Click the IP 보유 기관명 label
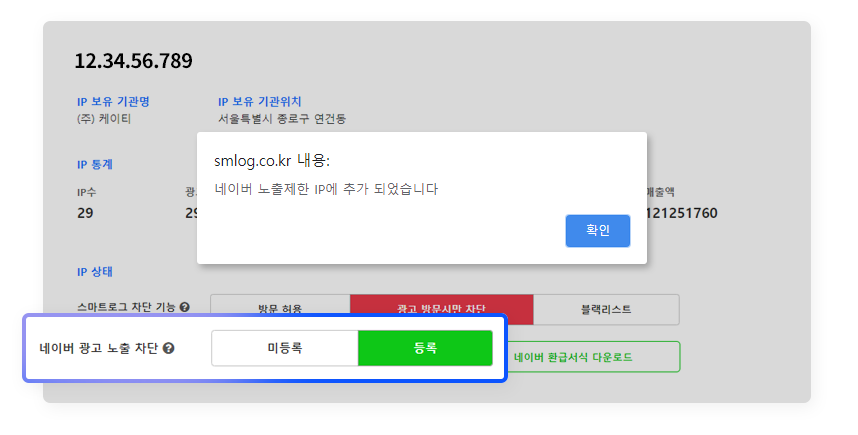The width and height of the screenshot is (858, 435). pos(113,102)
